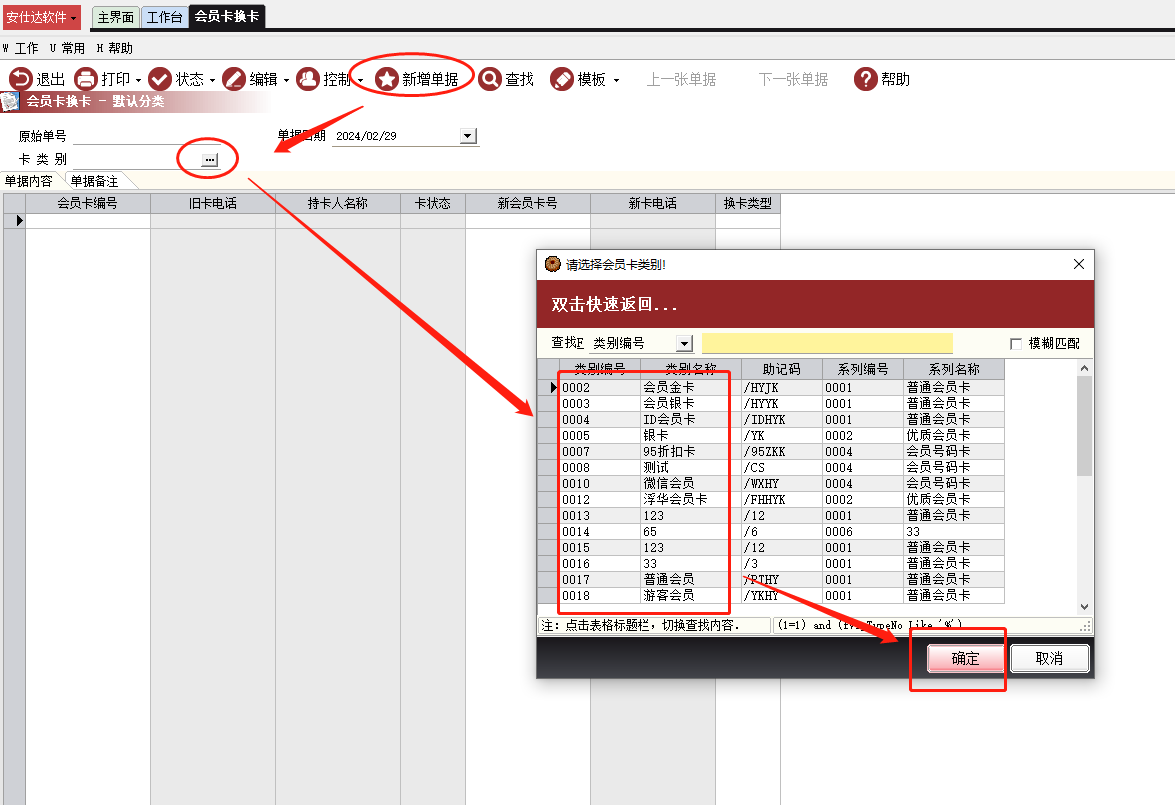
Task: Click the 状态 status checkmark icon
Action: pos(160,79)
